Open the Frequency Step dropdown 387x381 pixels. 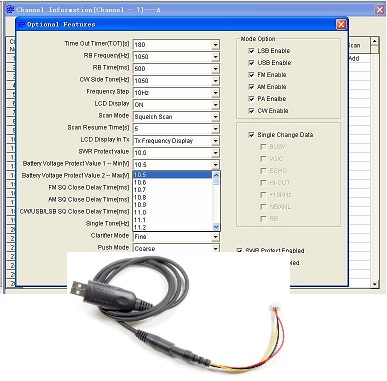click(x=216, y=93)
